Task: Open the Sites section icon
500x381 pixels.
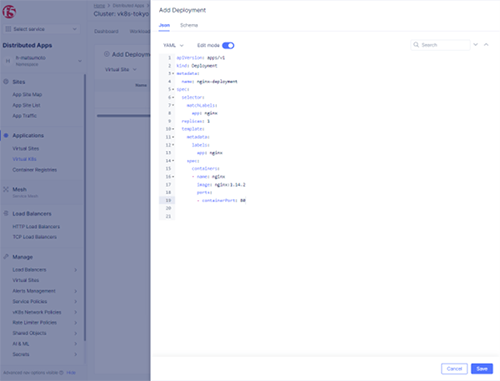Action: [x=6, y=82]
